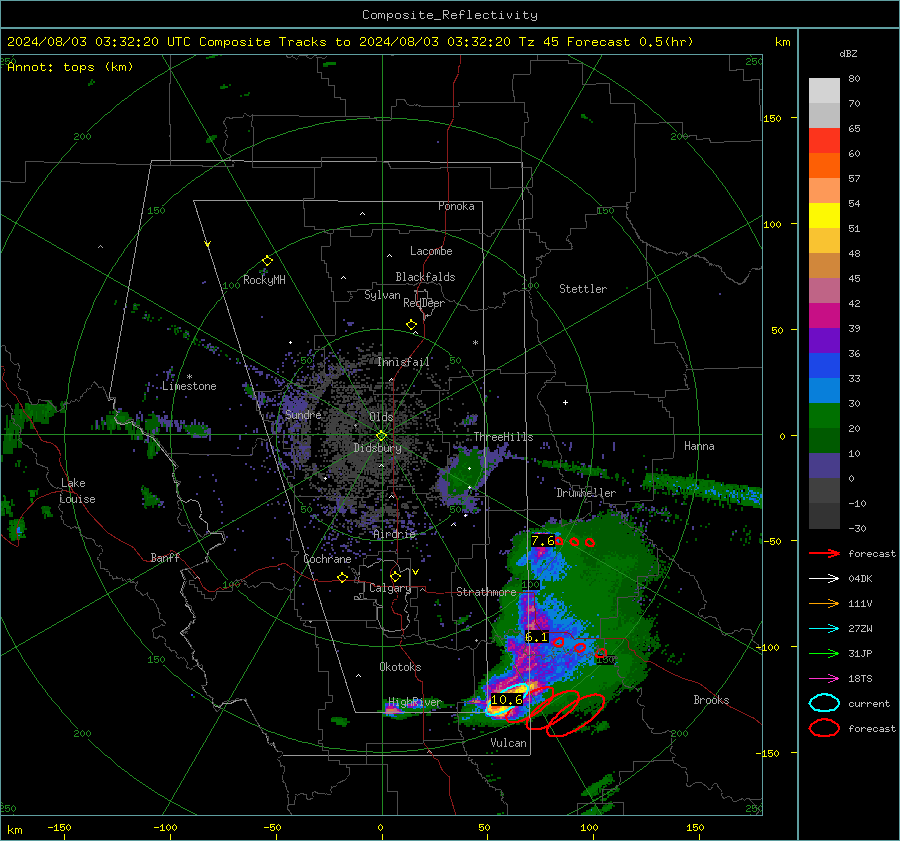Viewport: 900px width, 841px height.
Task: Click the radar center diamond near Didsbury
Action: point(381,435)
